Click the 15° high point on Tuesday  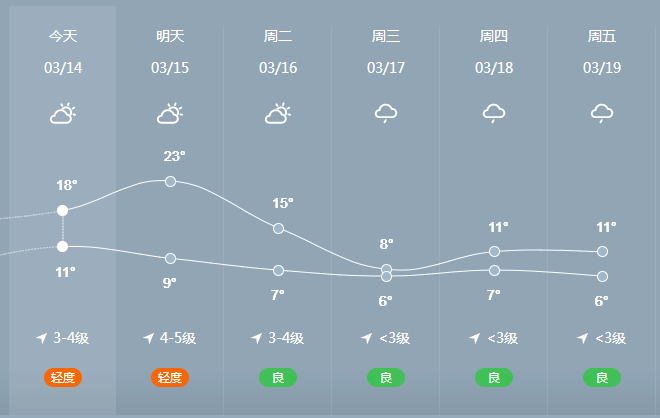[x=278, y=229]
